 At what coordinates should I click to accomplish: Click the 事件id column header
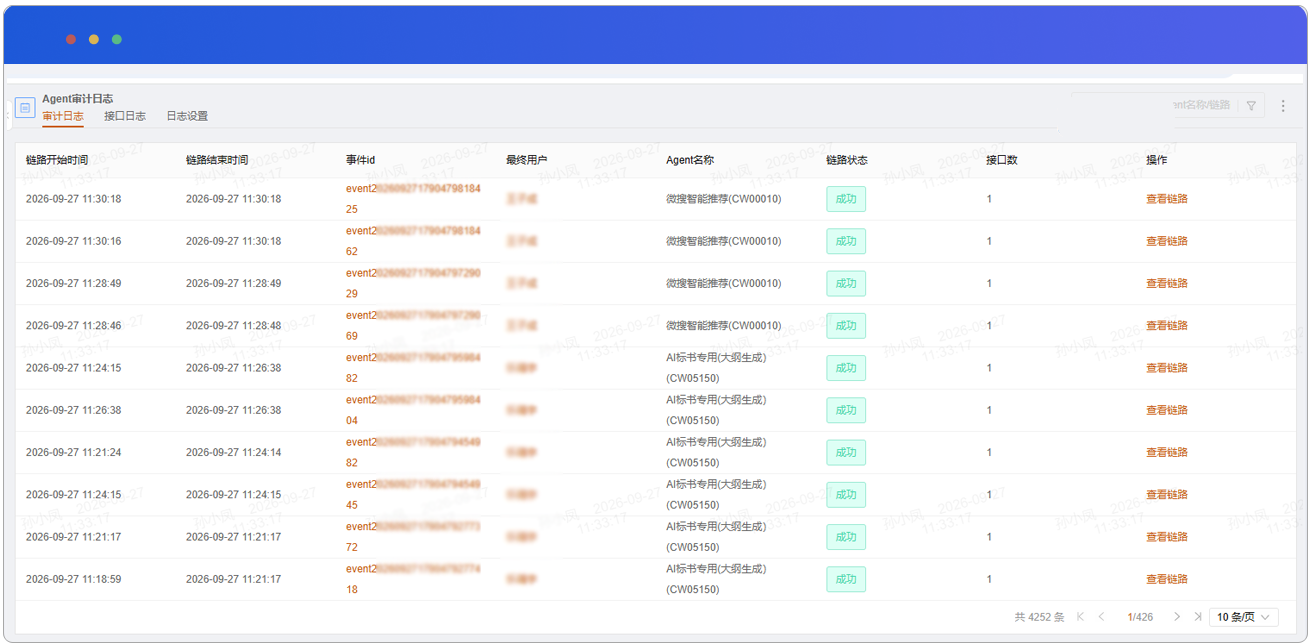coord(361,160)
